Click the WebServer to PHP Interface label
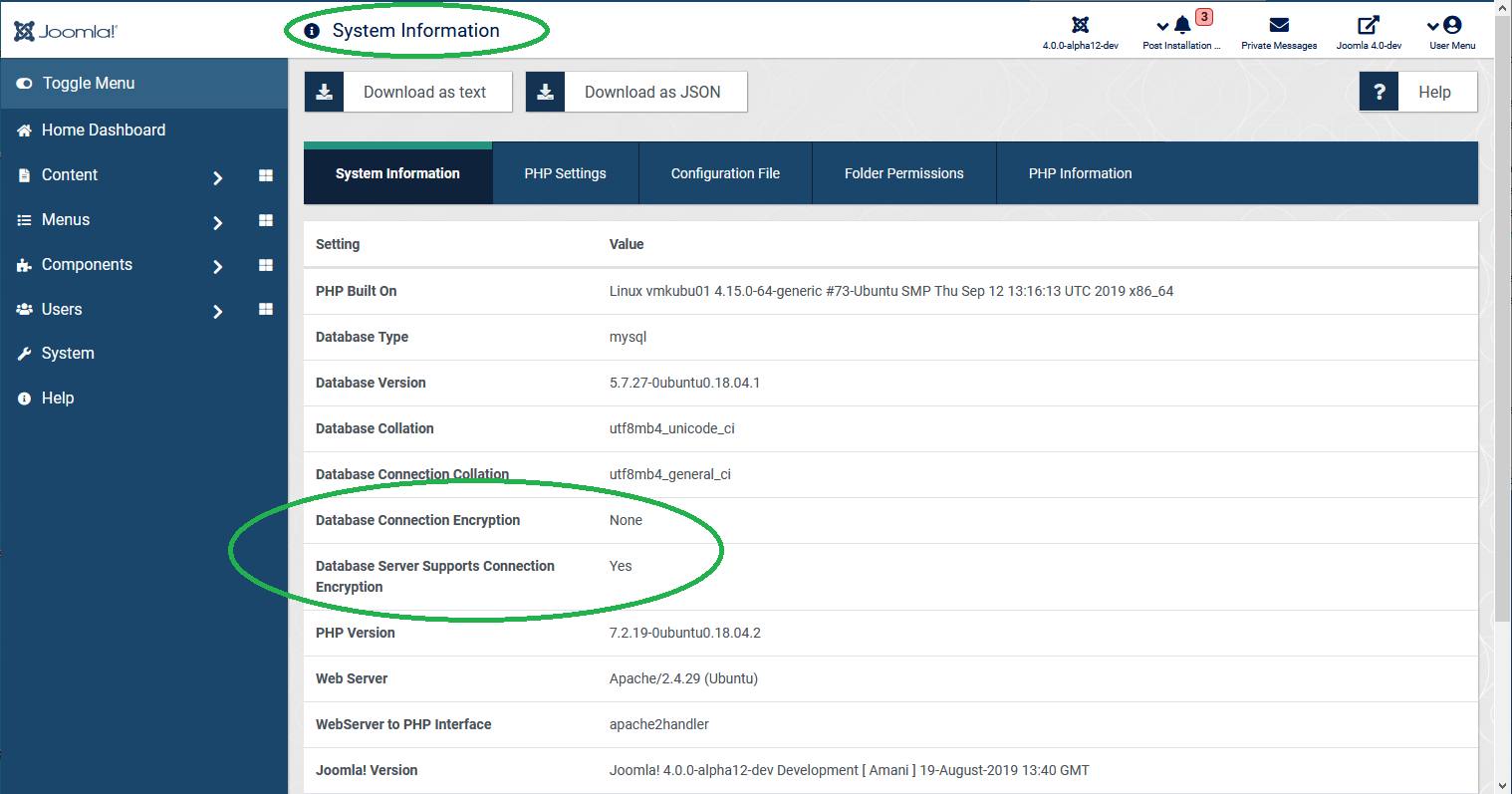The image size is (1512, 794). 403,724
